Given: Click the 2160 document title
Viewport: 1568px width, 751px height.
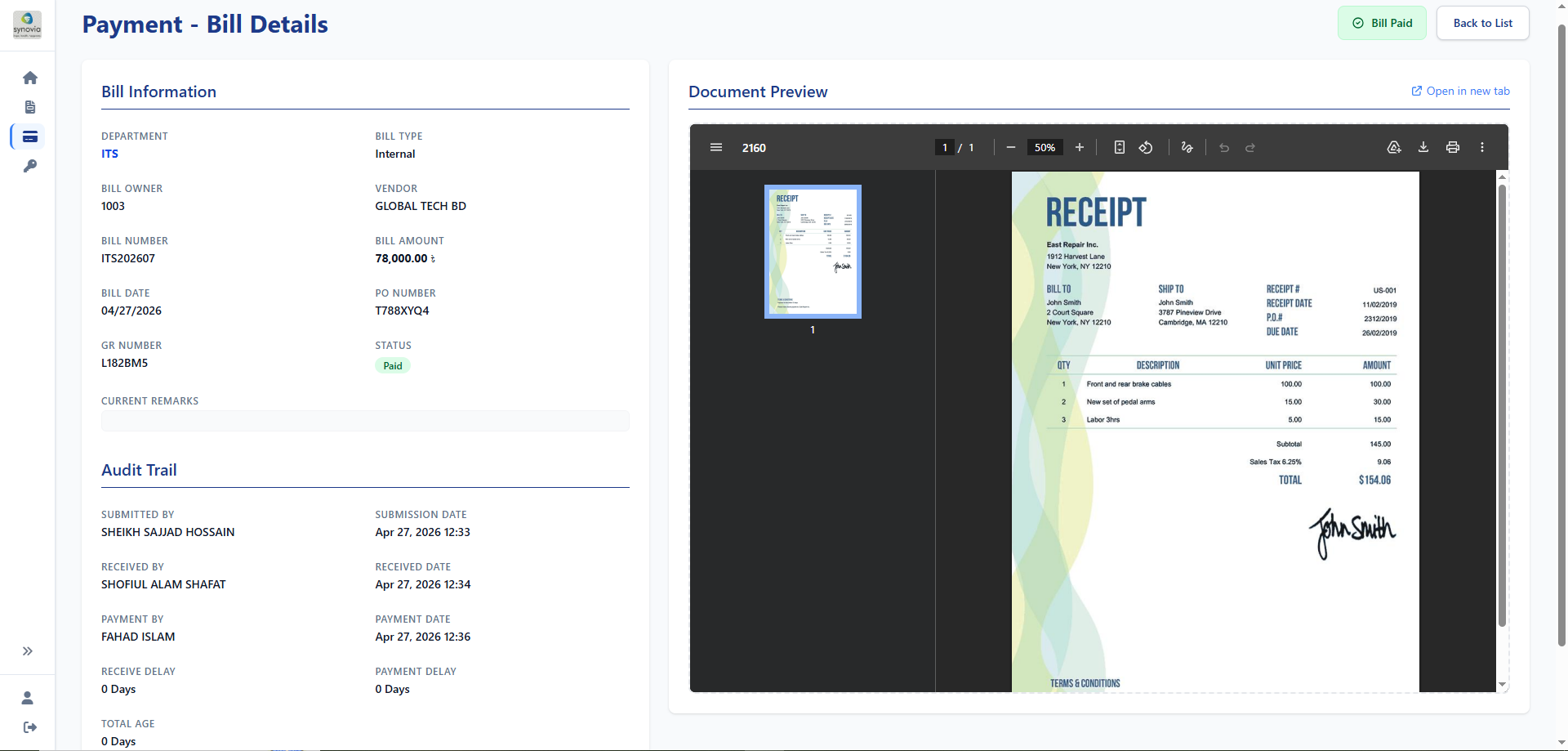Looking at the screenshot, I should pyautogui.click(x=754, y=148).
